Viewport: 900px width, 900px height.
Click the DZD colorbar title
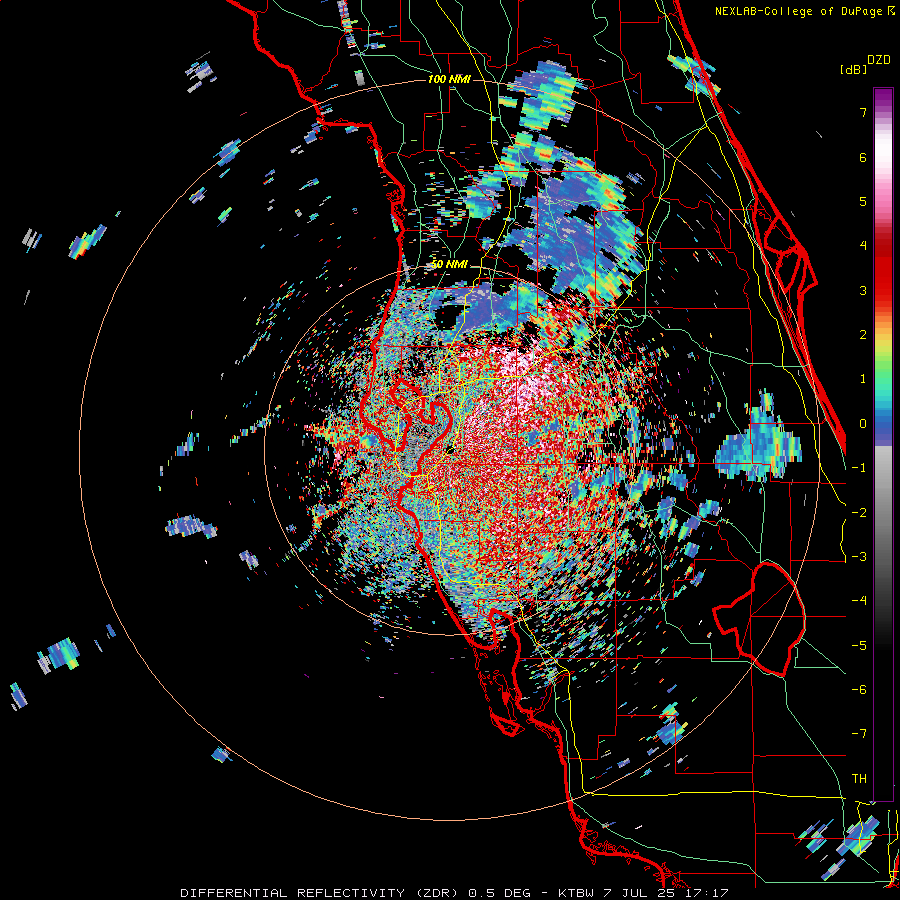click(x=879, y=60)
